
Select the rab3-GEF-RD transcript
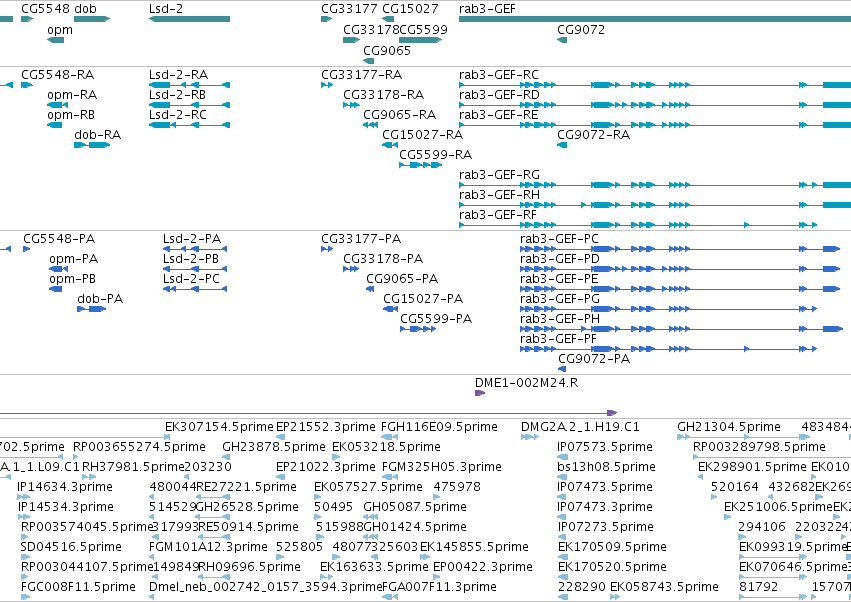[499, 94]
